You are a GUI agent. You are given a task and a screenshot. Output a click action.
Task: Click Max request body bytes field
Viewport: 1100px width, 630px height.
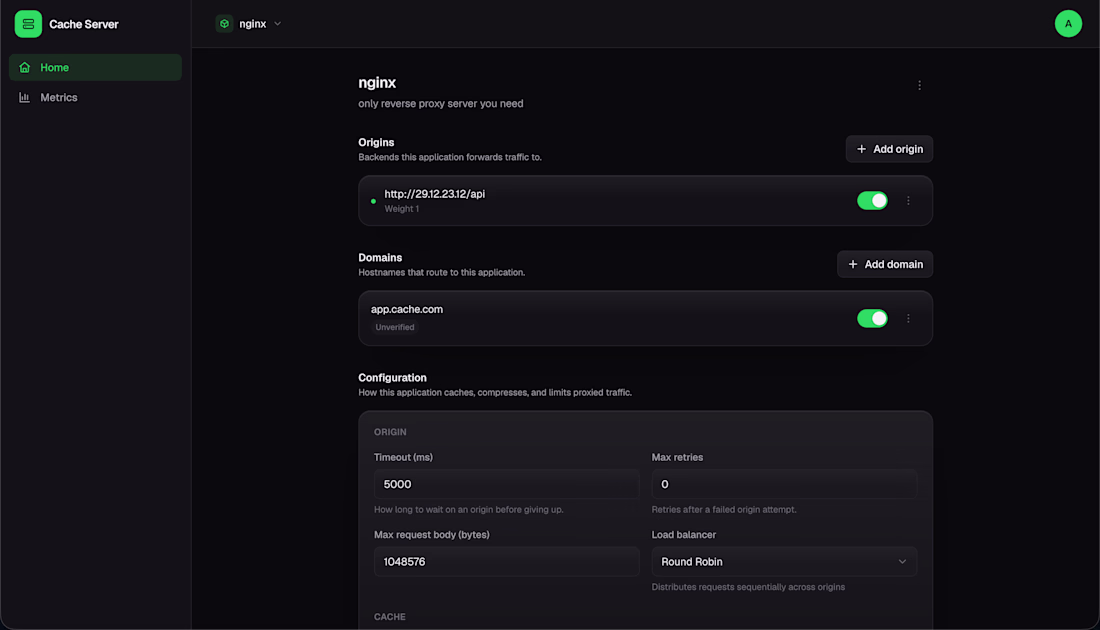(507, 561)
